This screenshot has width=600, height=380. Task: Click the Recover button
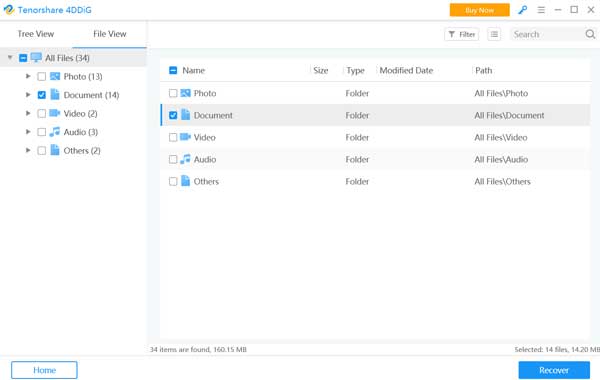[554, 370]
